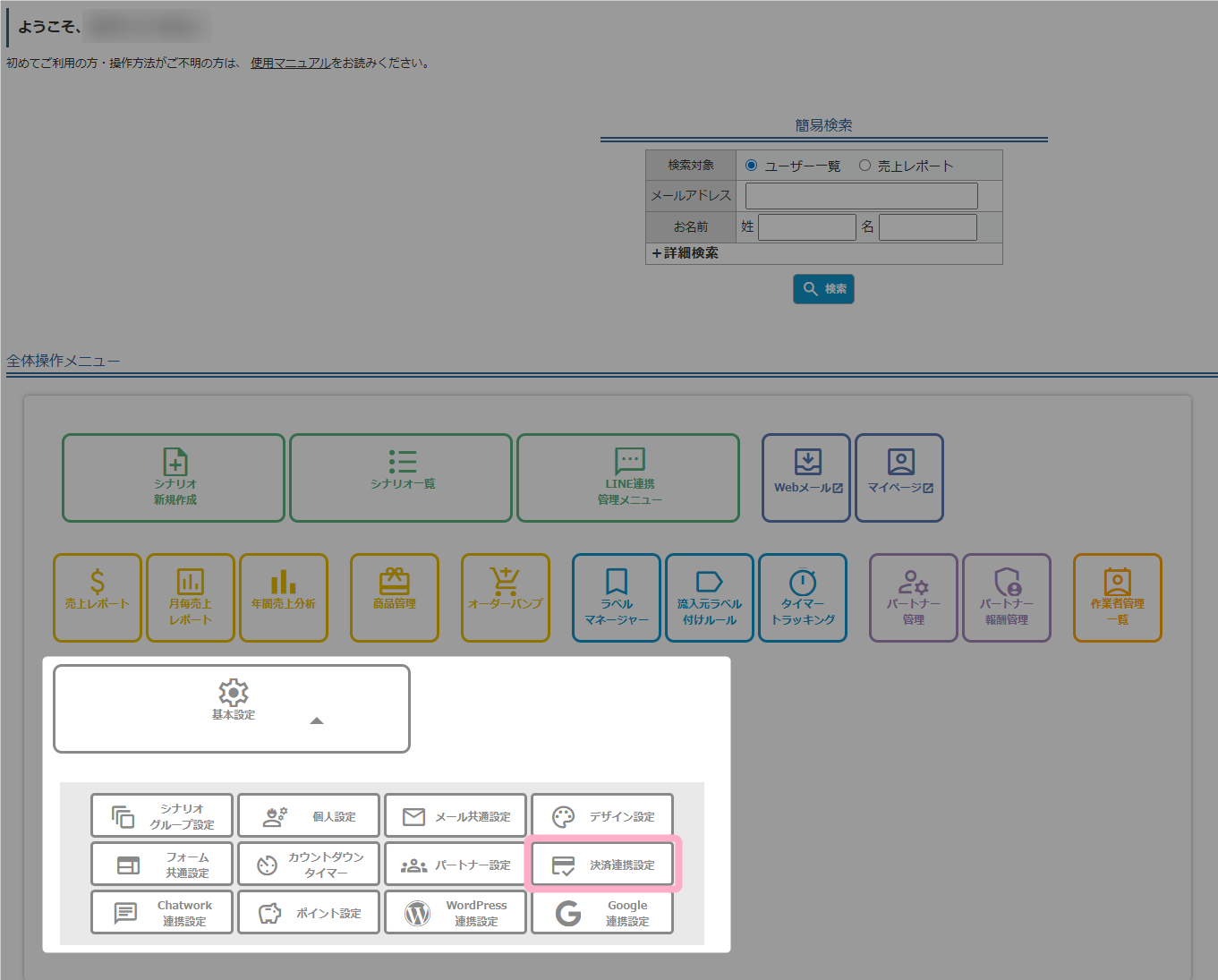Open Webメール inbox icon

807,462
